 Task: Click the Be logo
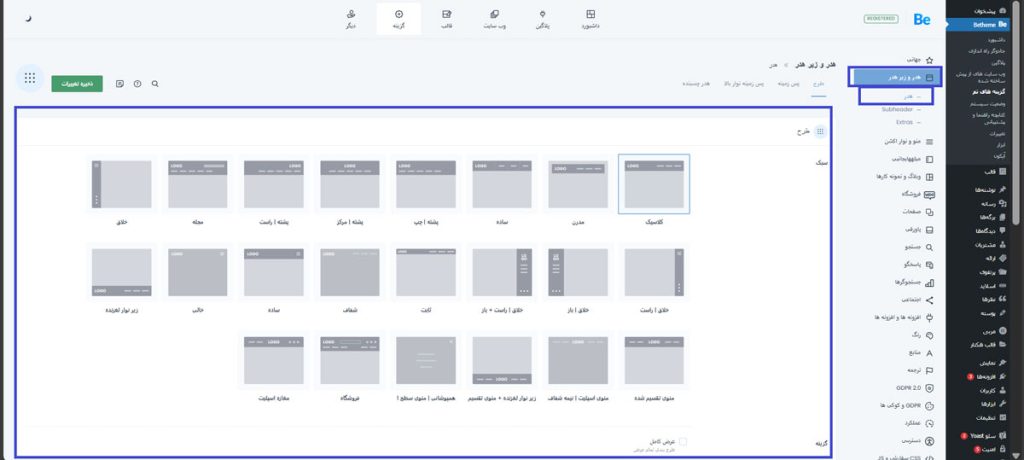click(x=920, y=19)
